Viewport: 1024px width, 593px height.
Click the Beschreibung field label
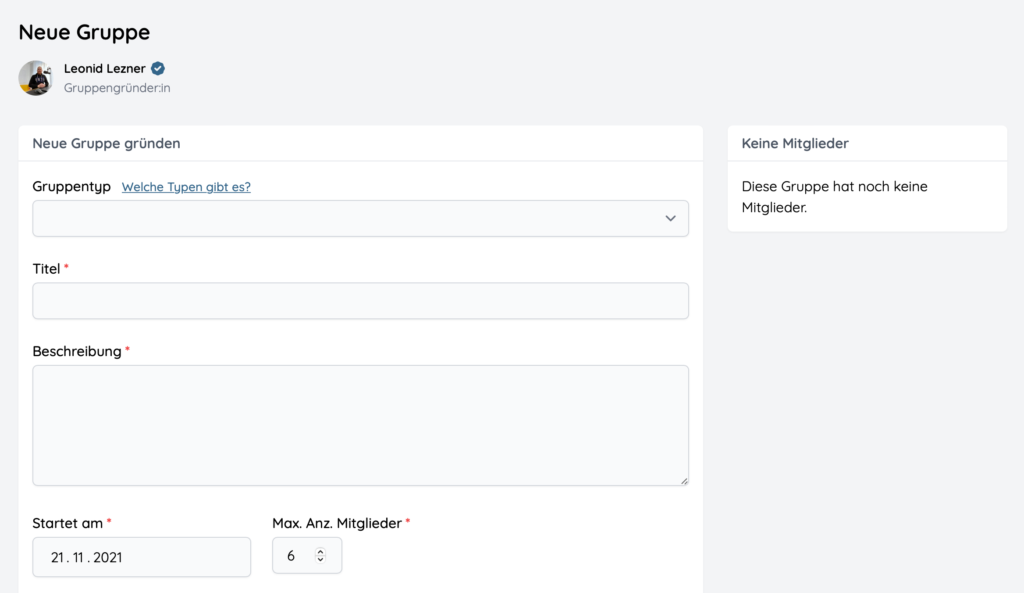tap(77, 351)
